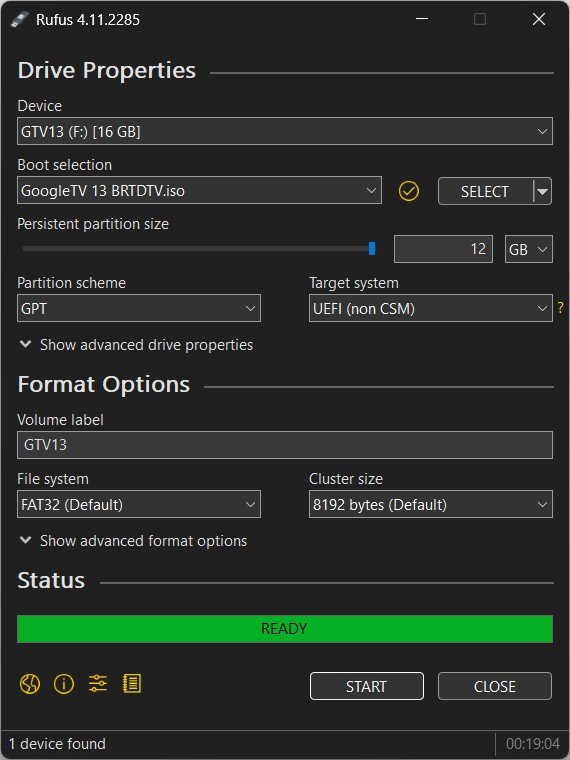Viewport: 570px width, 760px height.
Task: Click the ISO checksum checkmark icon
Action: click(409, 191)
